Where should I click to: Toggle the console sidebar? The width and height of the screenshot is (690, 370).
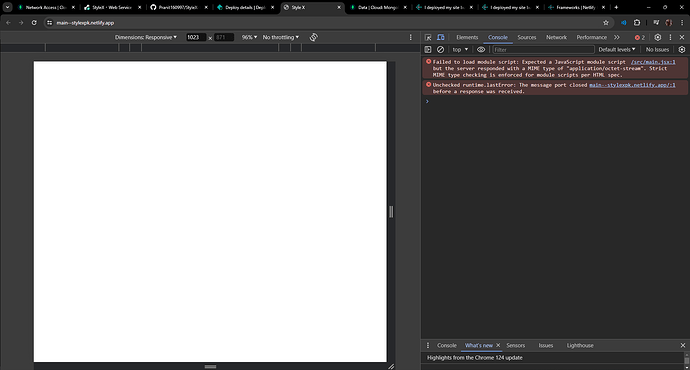pos(428,50)
